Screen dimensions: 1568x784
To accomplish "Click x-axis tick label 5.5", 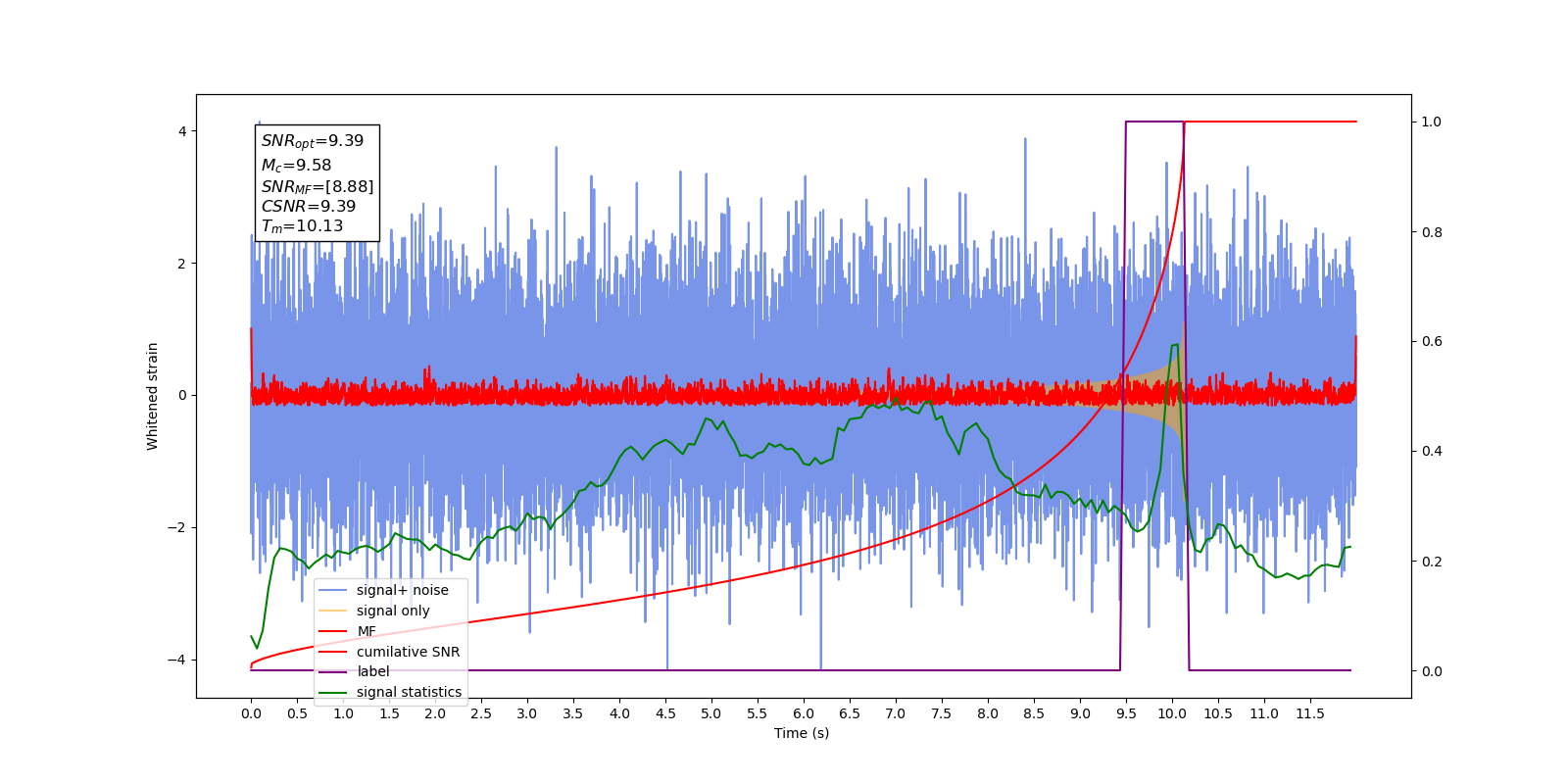I will (x=758, y=713).
